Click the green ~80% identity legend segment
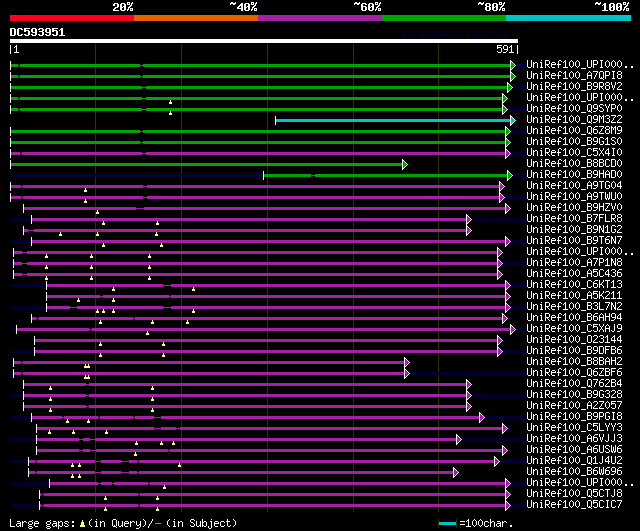Screen dimensions: 640x531 click(x=444, y=18)
